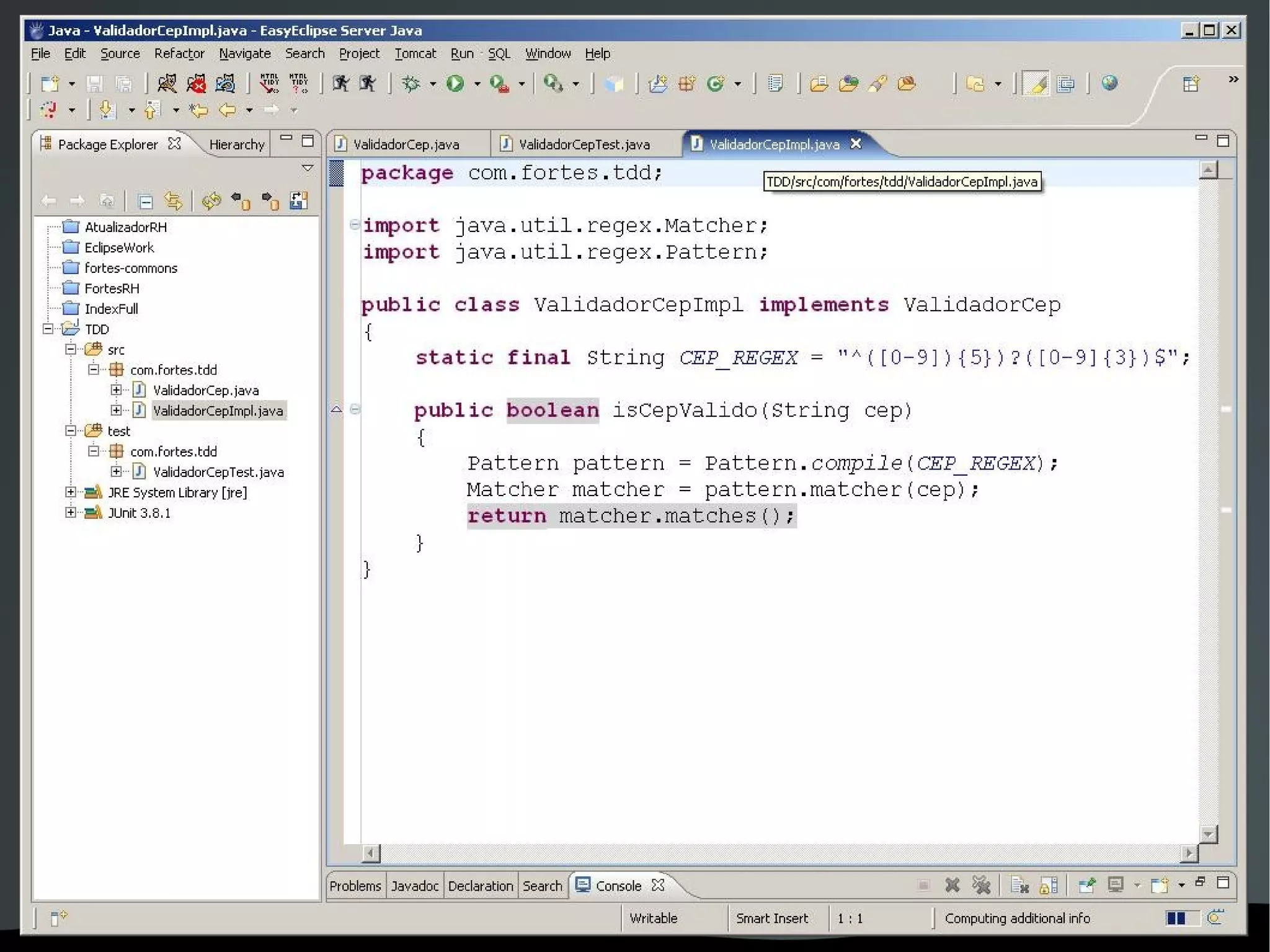Fold the imports section in editor

pyautogui.click(x=355, y=225)
